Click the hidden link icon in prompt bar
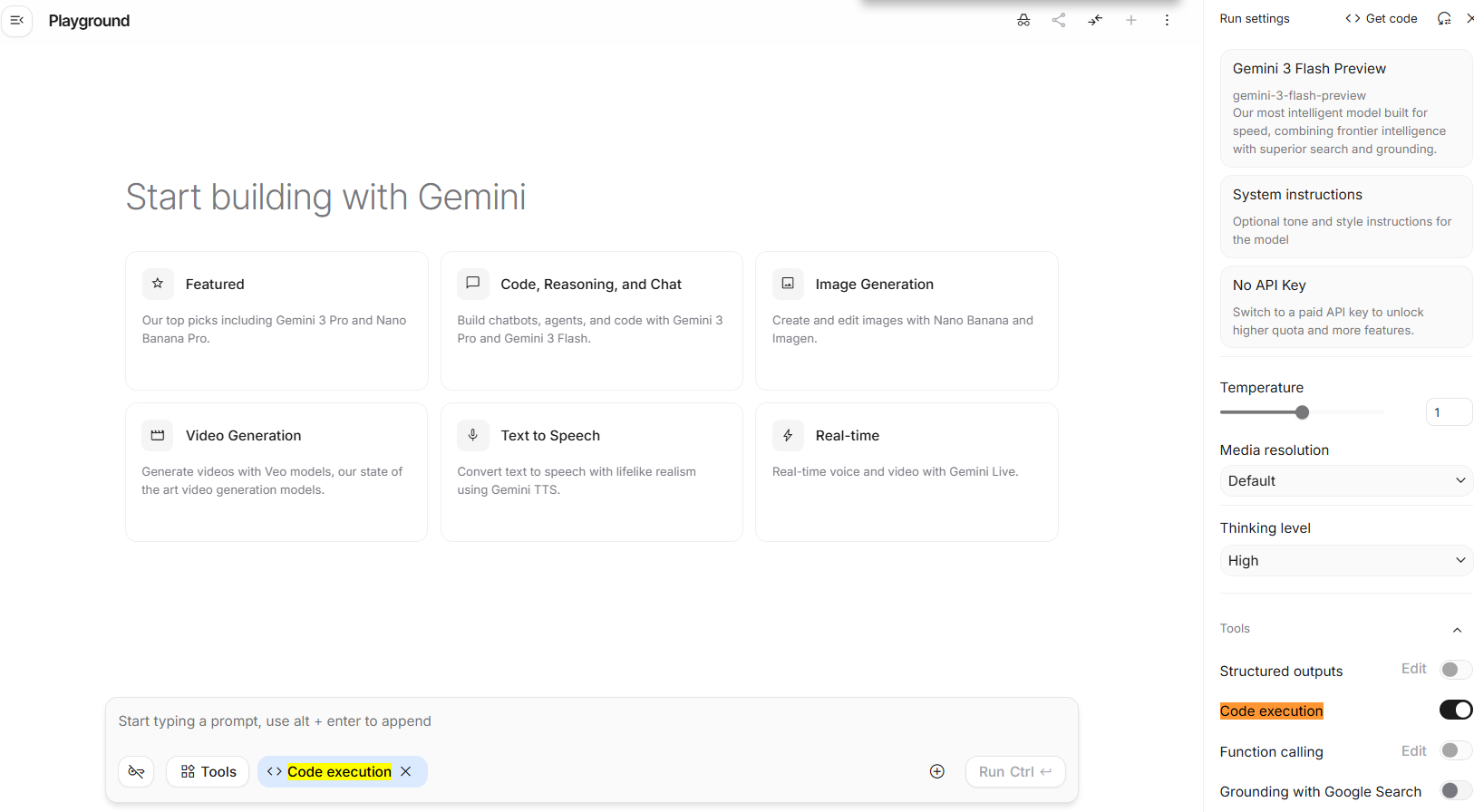Viewport: 1474px width, 812px height. pyautogui.click(x=136, y=771)
